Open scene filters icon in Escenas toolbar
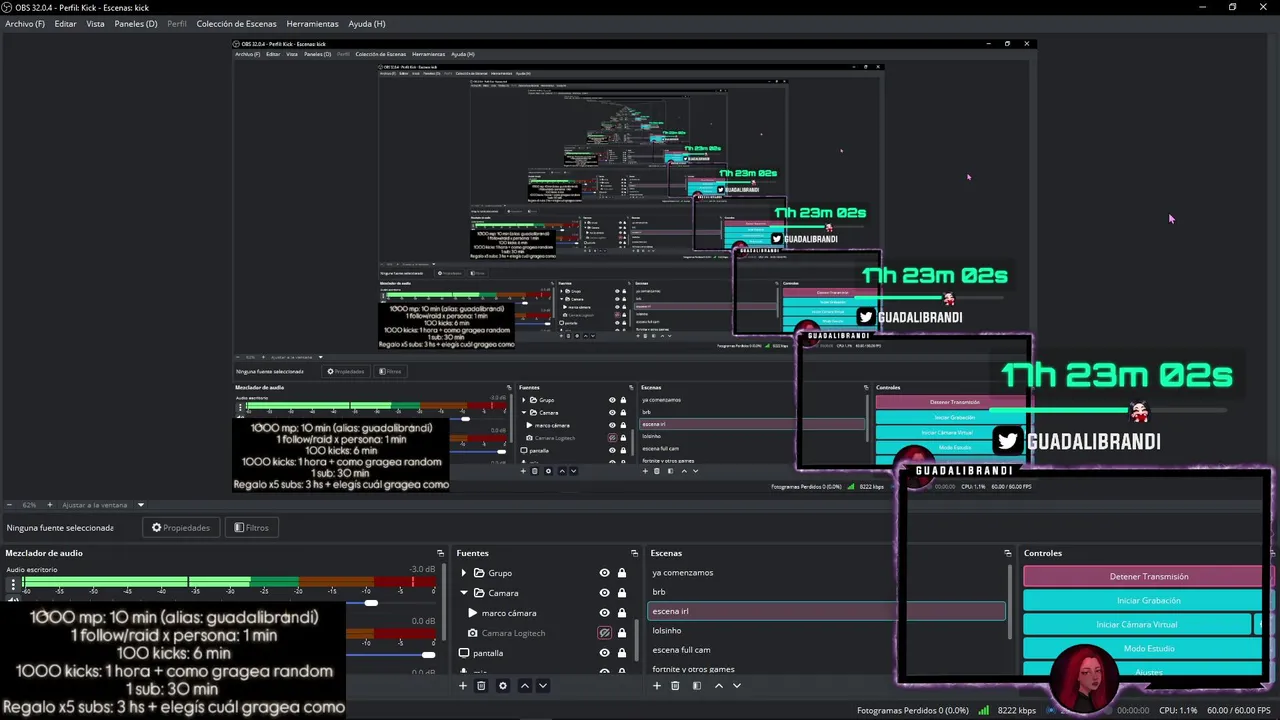Image resolution: width=1280 pixels, height=720 pixels. coord(697,686)
